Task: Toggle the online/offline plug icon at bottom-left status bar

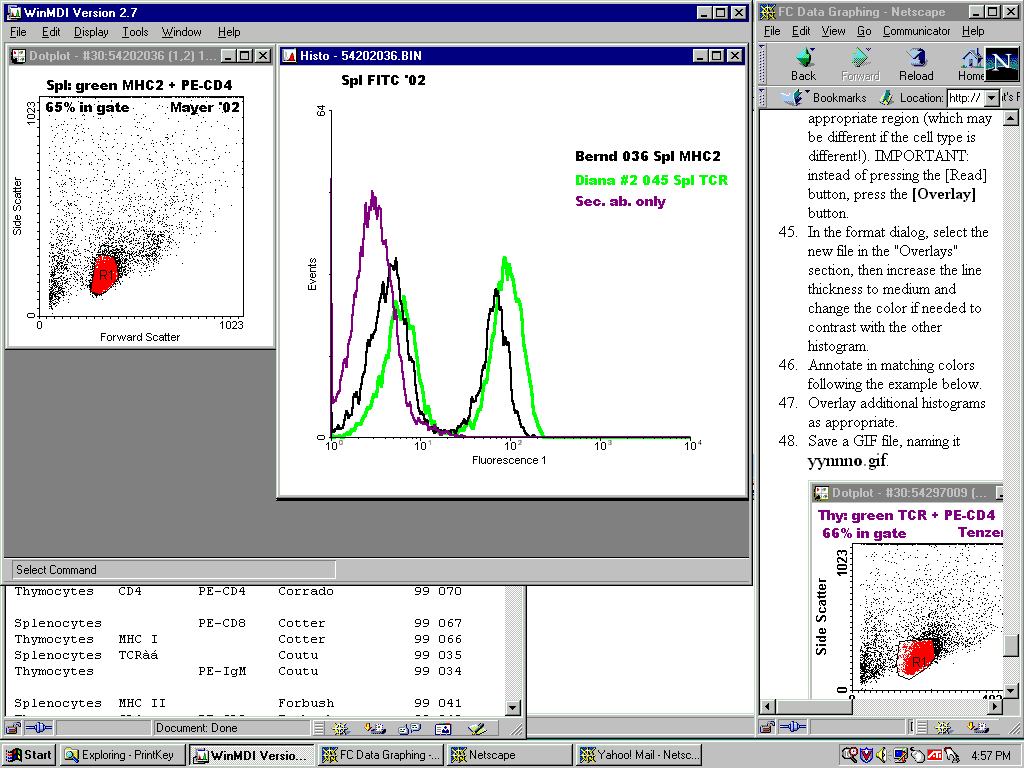Action: (38, 729)
